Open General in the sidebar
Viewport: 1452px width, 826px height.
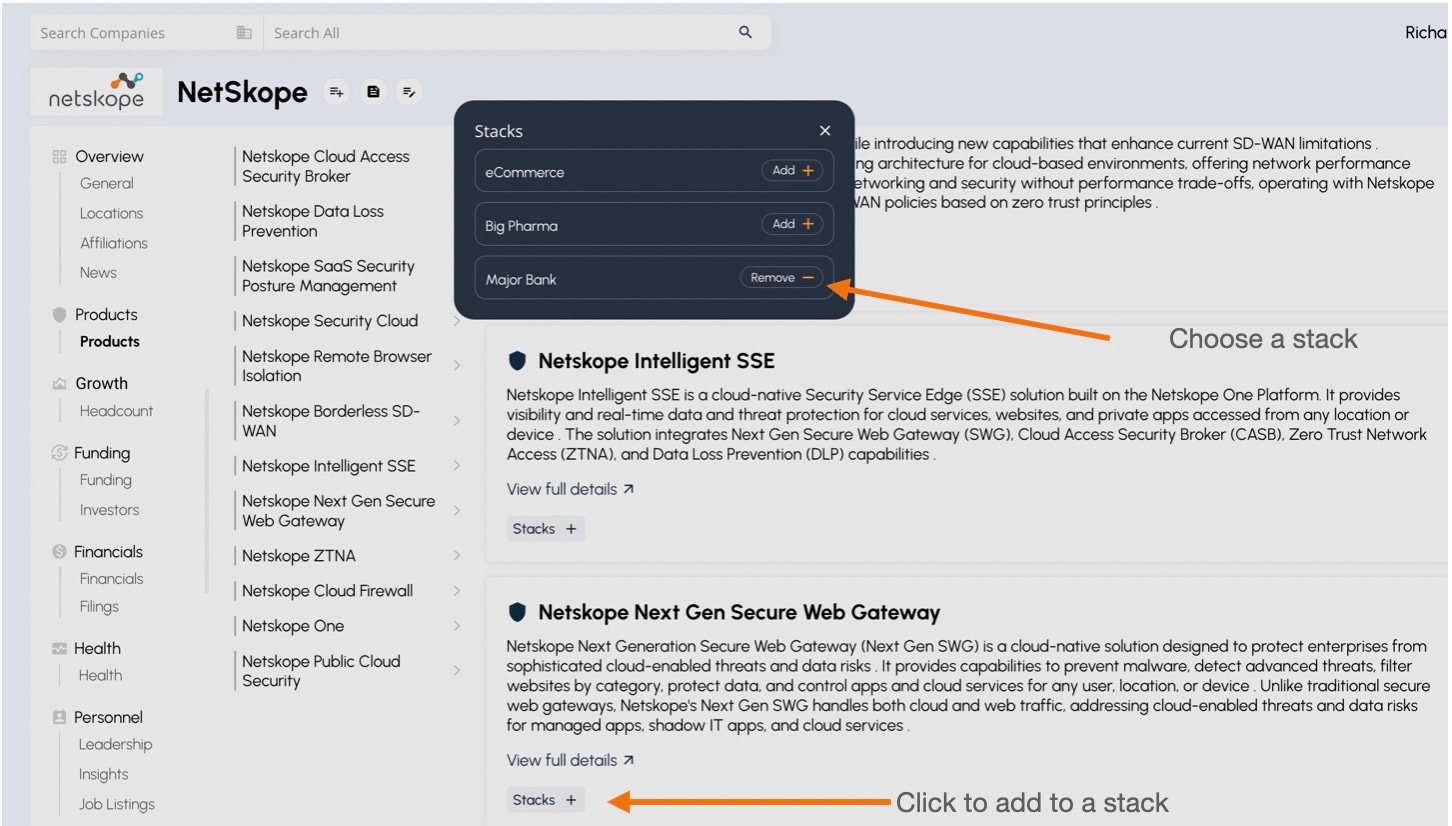pyautogui.click(x=107, y=183)
